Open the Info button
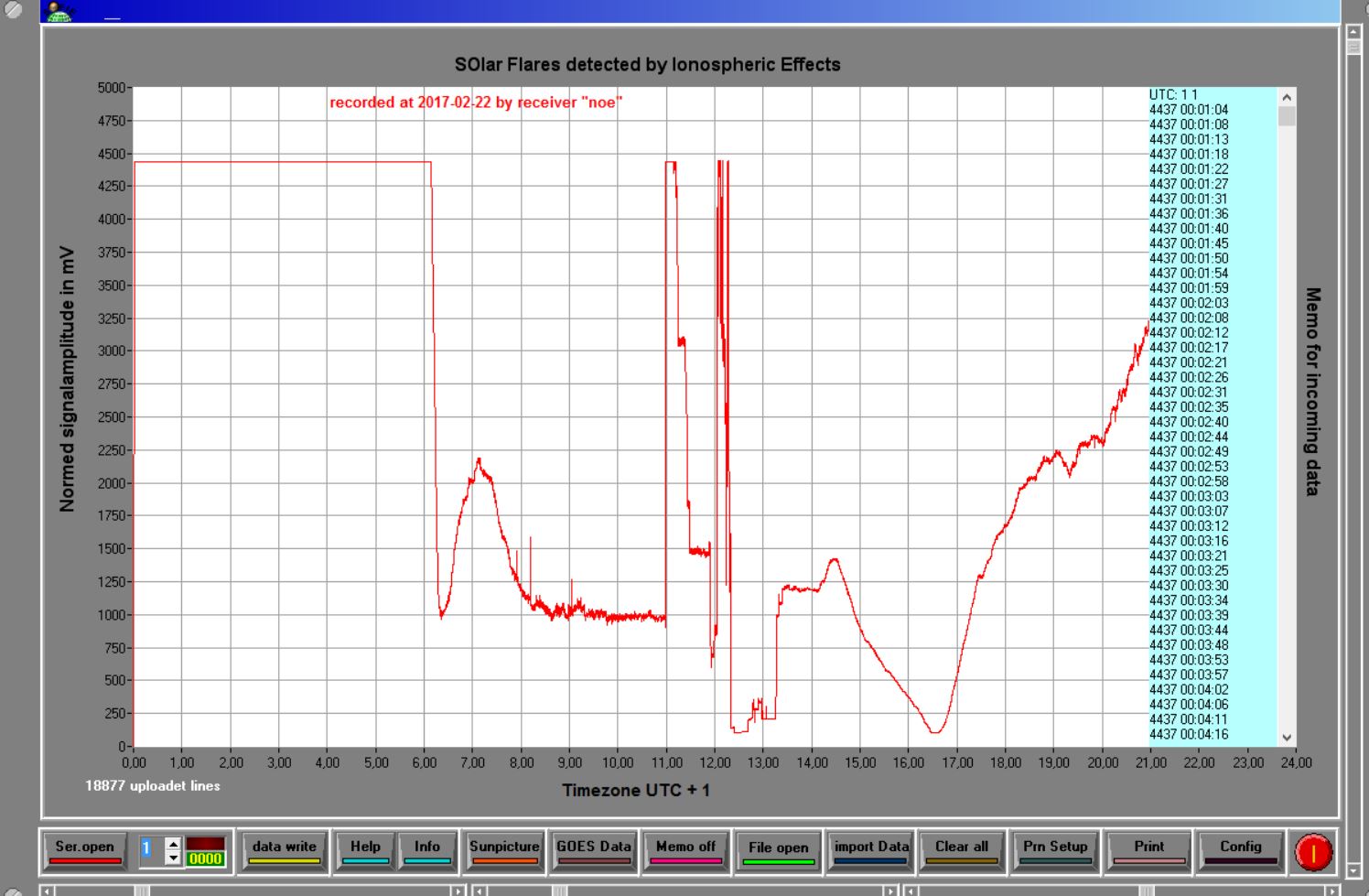Screen dimensions: 1369x896 pyautogui.click(x=426, y=850)
